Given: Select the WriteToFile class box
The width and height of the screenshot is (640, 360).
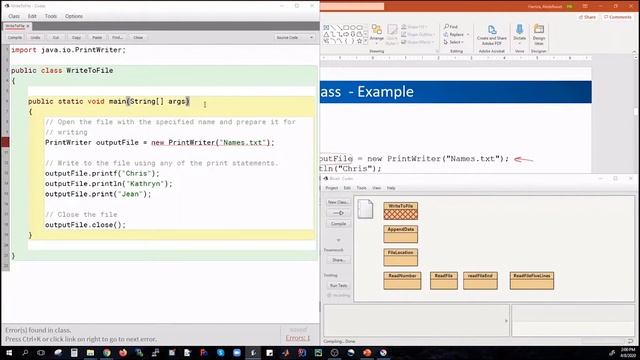Looking at the screenshot, I should tap(400, 211).
